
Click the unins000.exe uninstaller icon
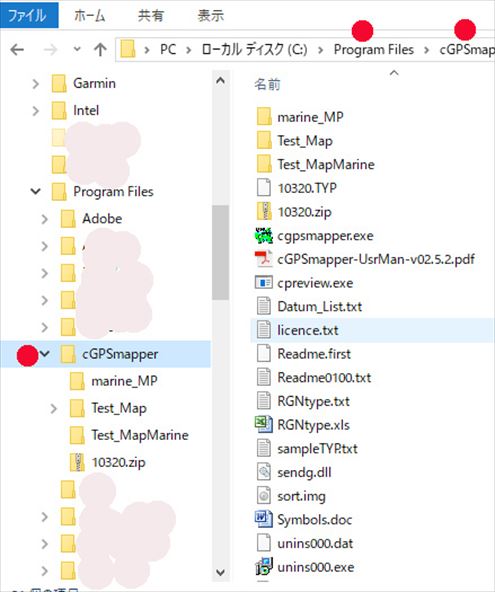click(x=264, y=566)
